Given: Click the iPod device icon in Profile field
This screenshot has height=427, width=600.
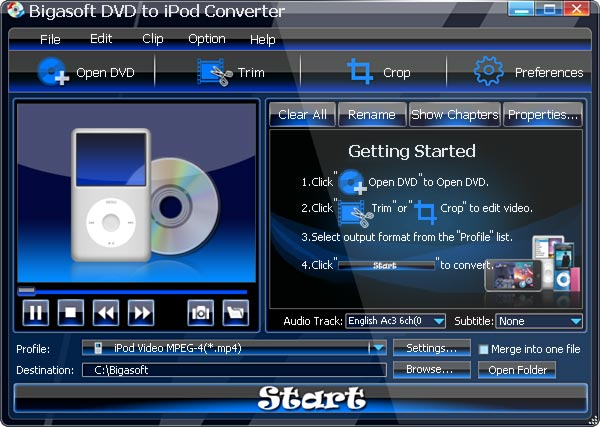Looking at the screenshot, I should pos(98,349).
